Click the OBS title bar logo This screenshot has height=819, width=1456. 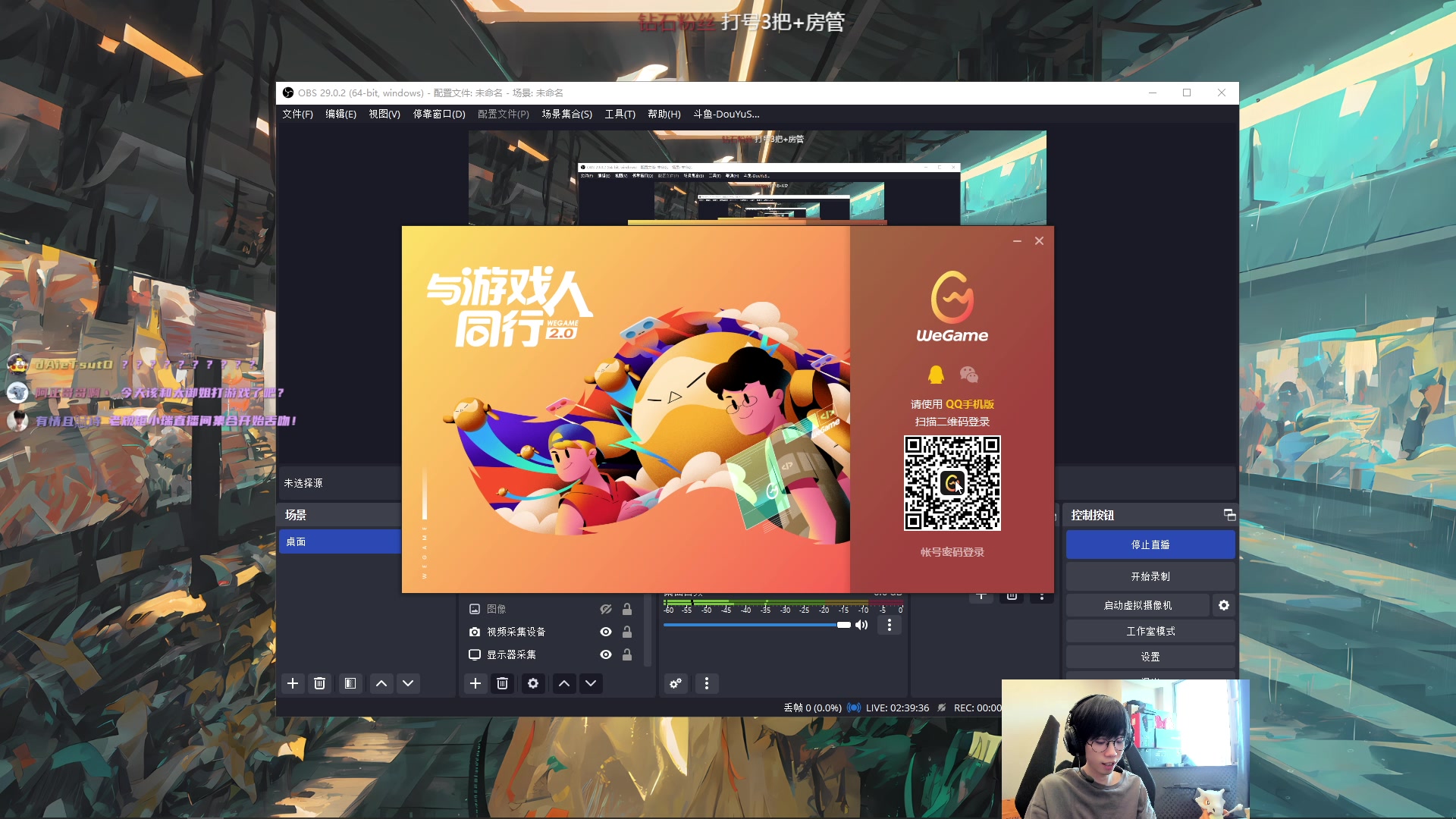click(x=288, y=93)
